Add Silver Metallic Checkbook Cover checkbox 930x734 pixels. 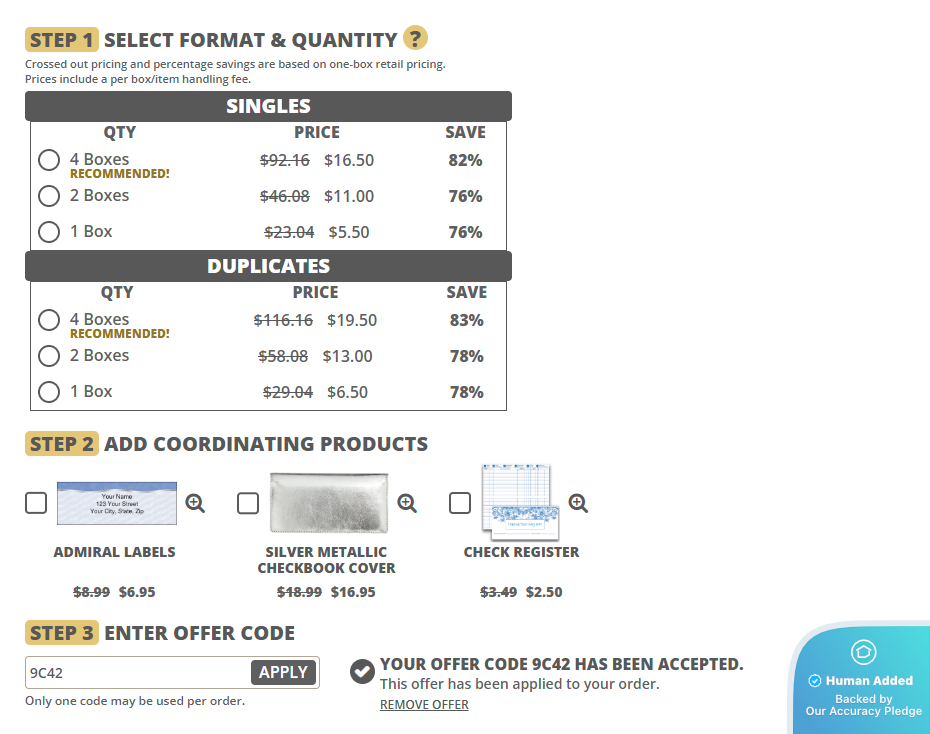click(248, 503)
